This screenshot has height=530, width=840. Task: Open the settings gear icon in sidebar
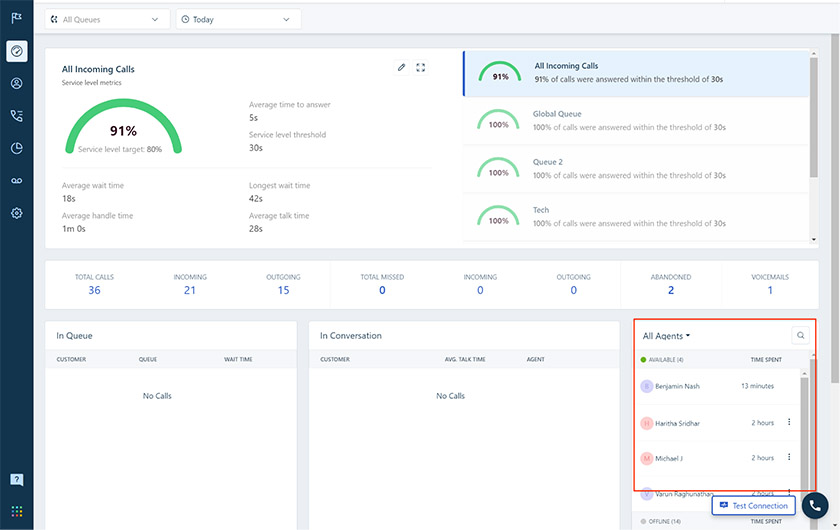click(x=17, y=213)
